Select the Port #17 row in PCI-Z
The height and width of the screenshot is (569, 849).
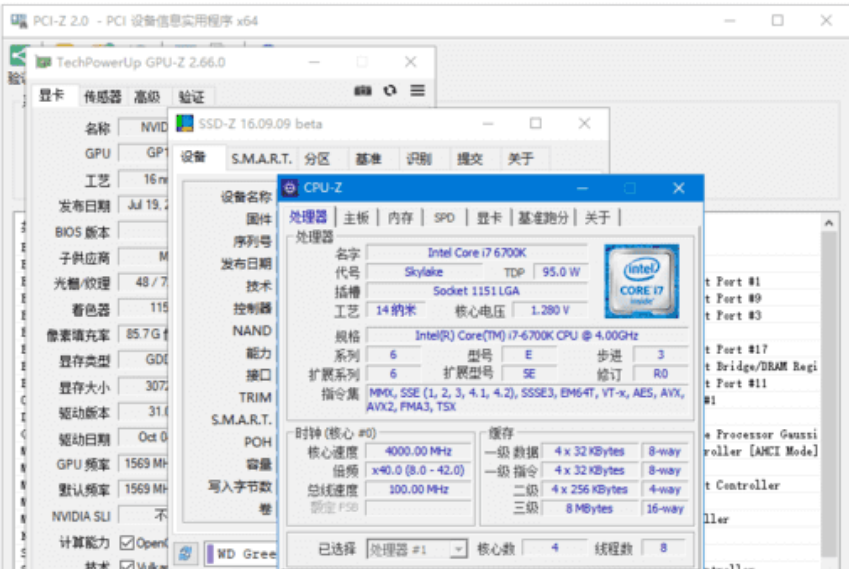761,349
